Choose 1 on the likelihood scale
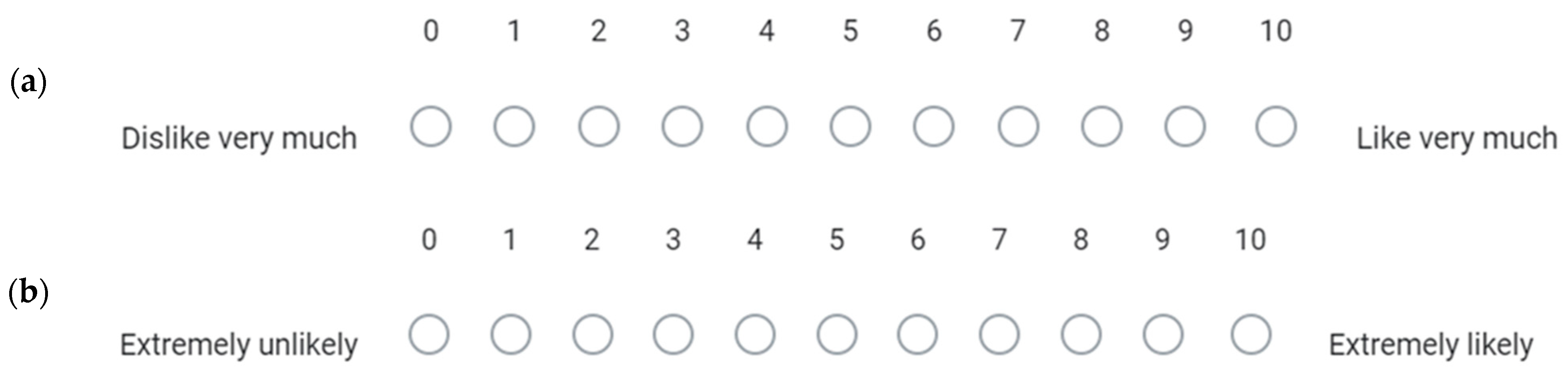Screen dimensions: 1568x381 [x=511, y=335]
